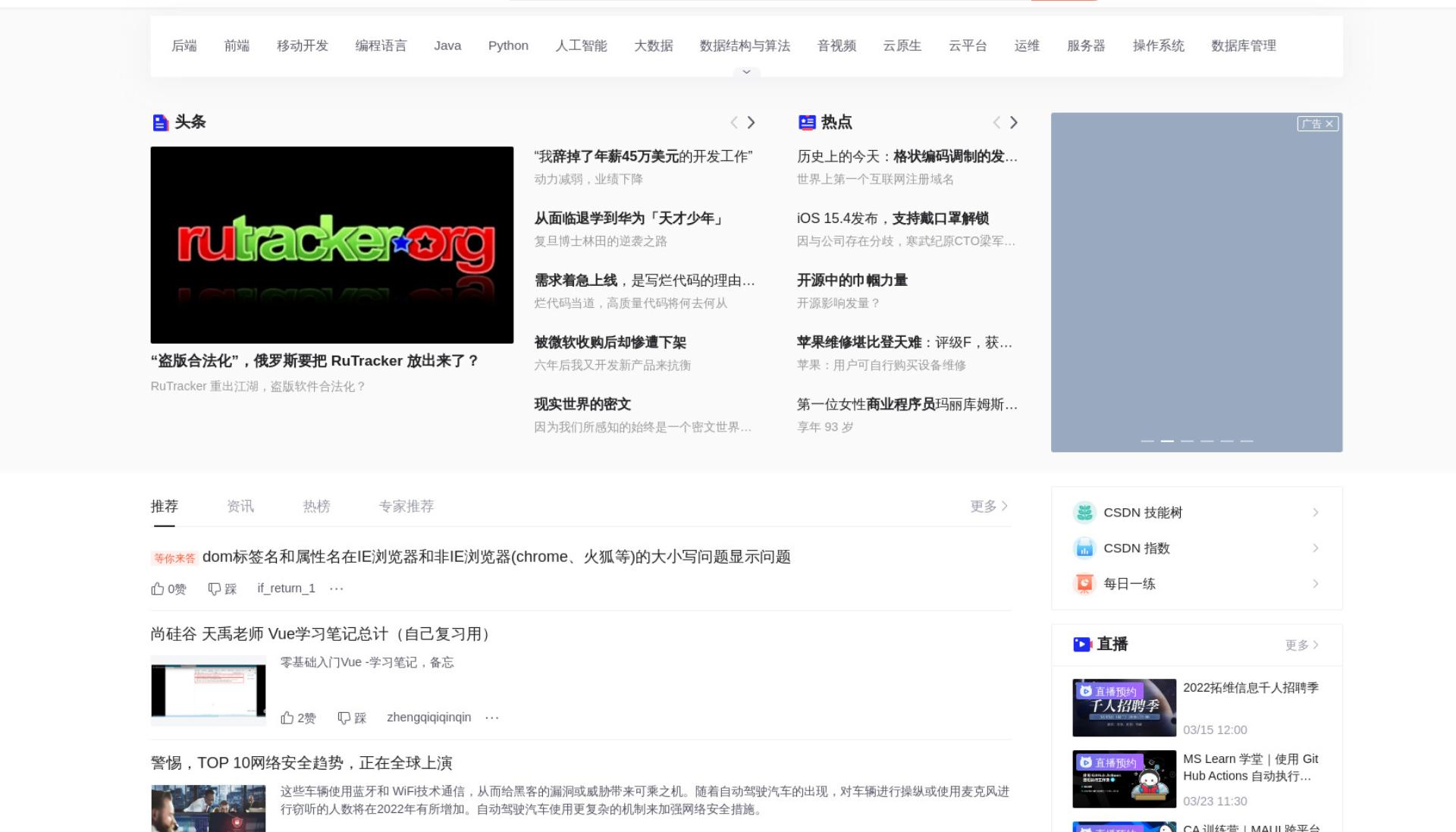Show next 头条 headlines

(752, 122)
